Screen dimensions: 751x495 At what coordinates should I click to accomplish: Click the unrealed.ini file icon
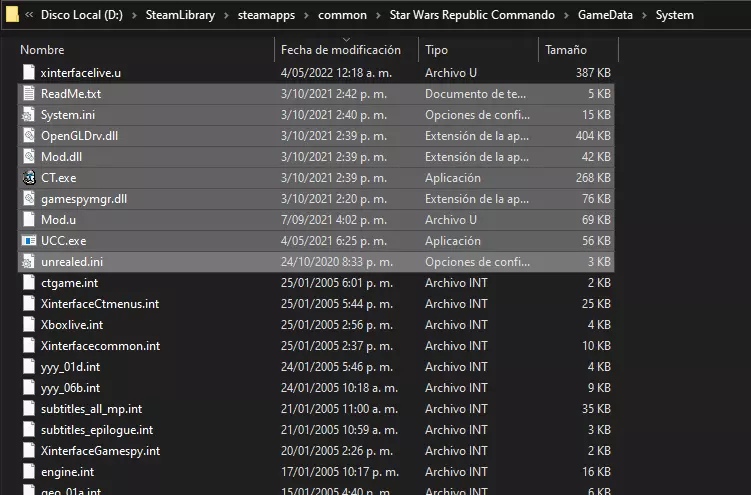tap(29, 262)
